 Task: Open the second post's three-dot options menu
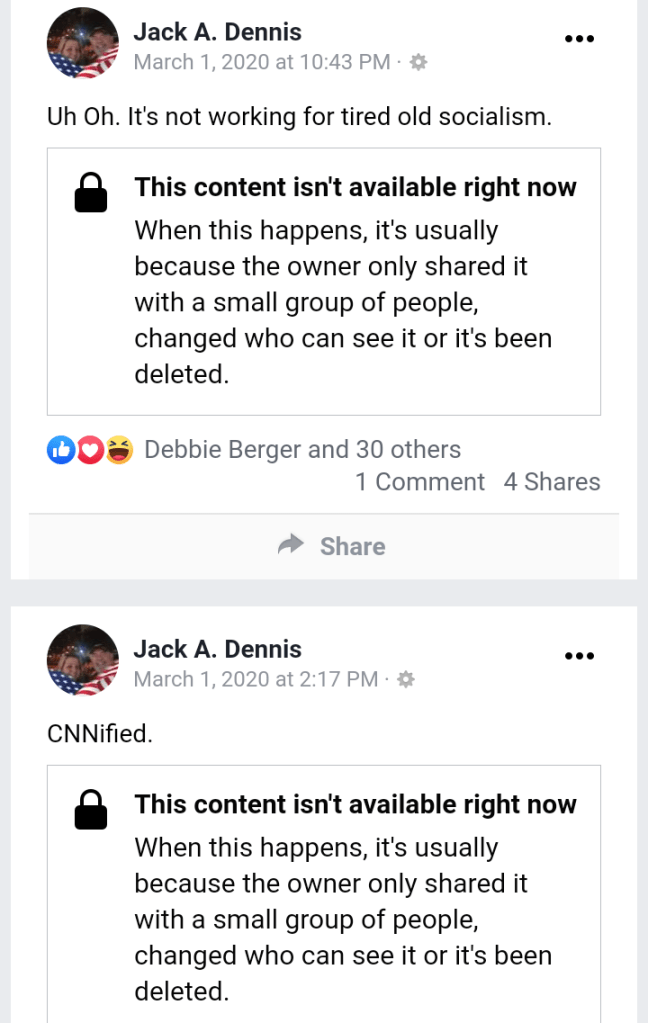[580, 657]
